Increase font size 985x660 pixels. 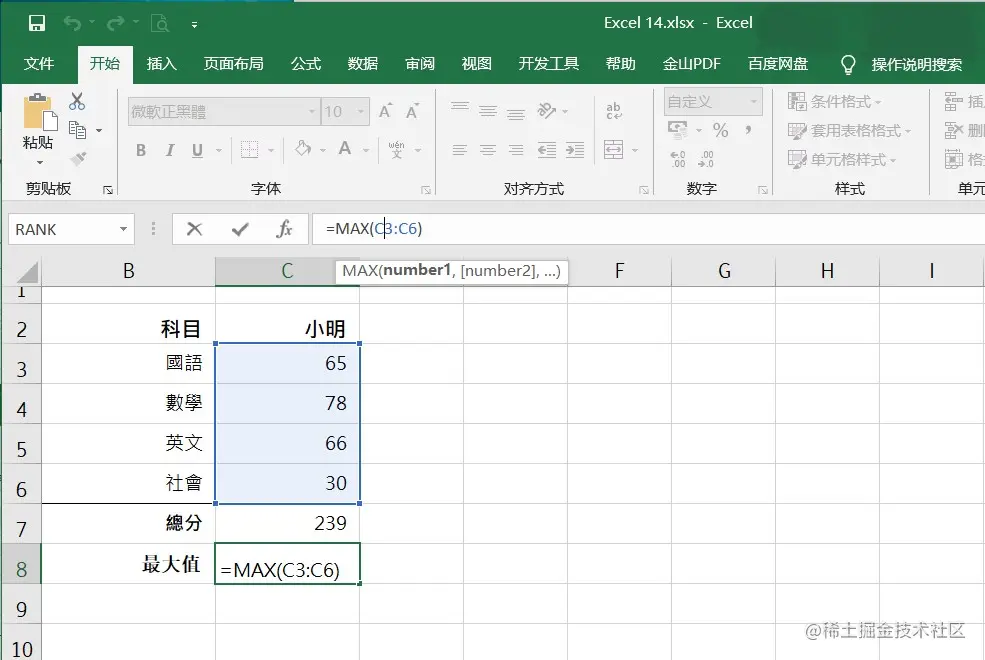pyautogui.click(x=386, y=111)
